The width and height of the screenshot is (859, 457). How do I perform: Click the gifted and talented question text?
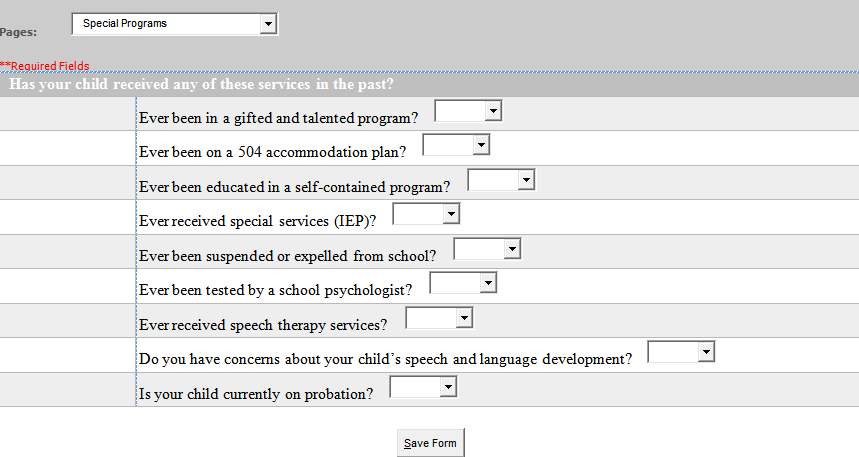pyautogui.click(x=278, y=118)
